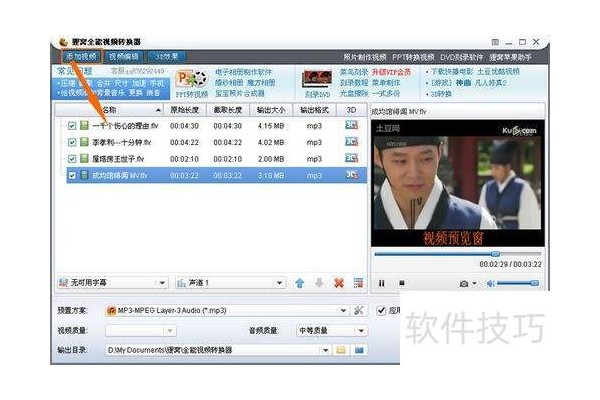600x400 pixels.
Task: Click the 添加视频 add video button
Action: 82,57
